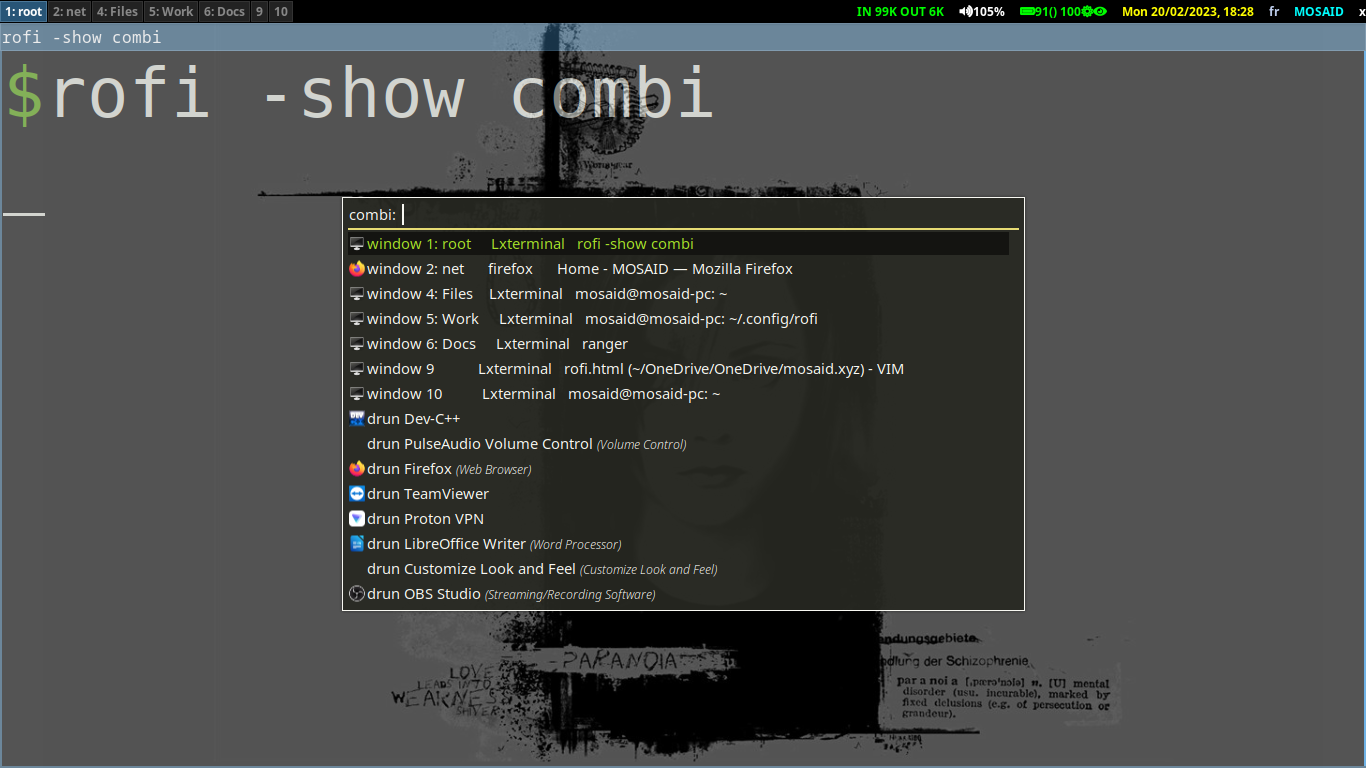Launch 'drun PulseAudio Volume Control' entry
The width and height of the screenshot is (1366, 768).
click(x=678, y=444)
